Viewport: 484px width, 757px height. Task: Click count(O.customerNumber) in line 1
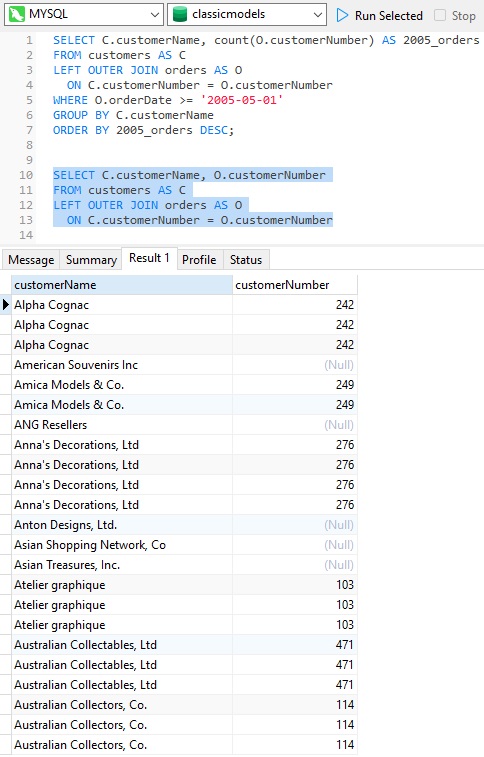[294, 40]
